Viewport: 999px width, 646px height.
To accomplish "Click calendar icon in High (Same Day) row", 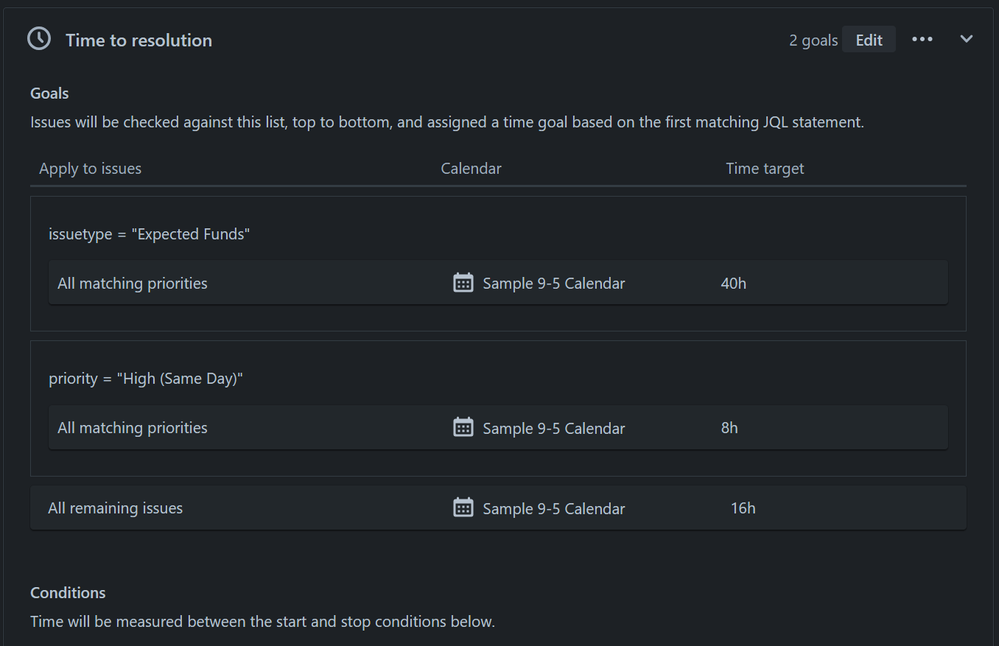I will click(x=463, y=427).
